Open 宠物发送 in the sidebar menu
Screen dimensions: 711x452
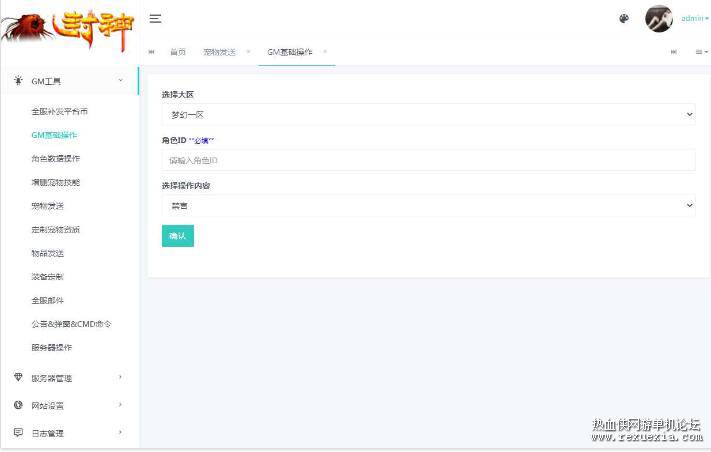click(x=47, y=206)
